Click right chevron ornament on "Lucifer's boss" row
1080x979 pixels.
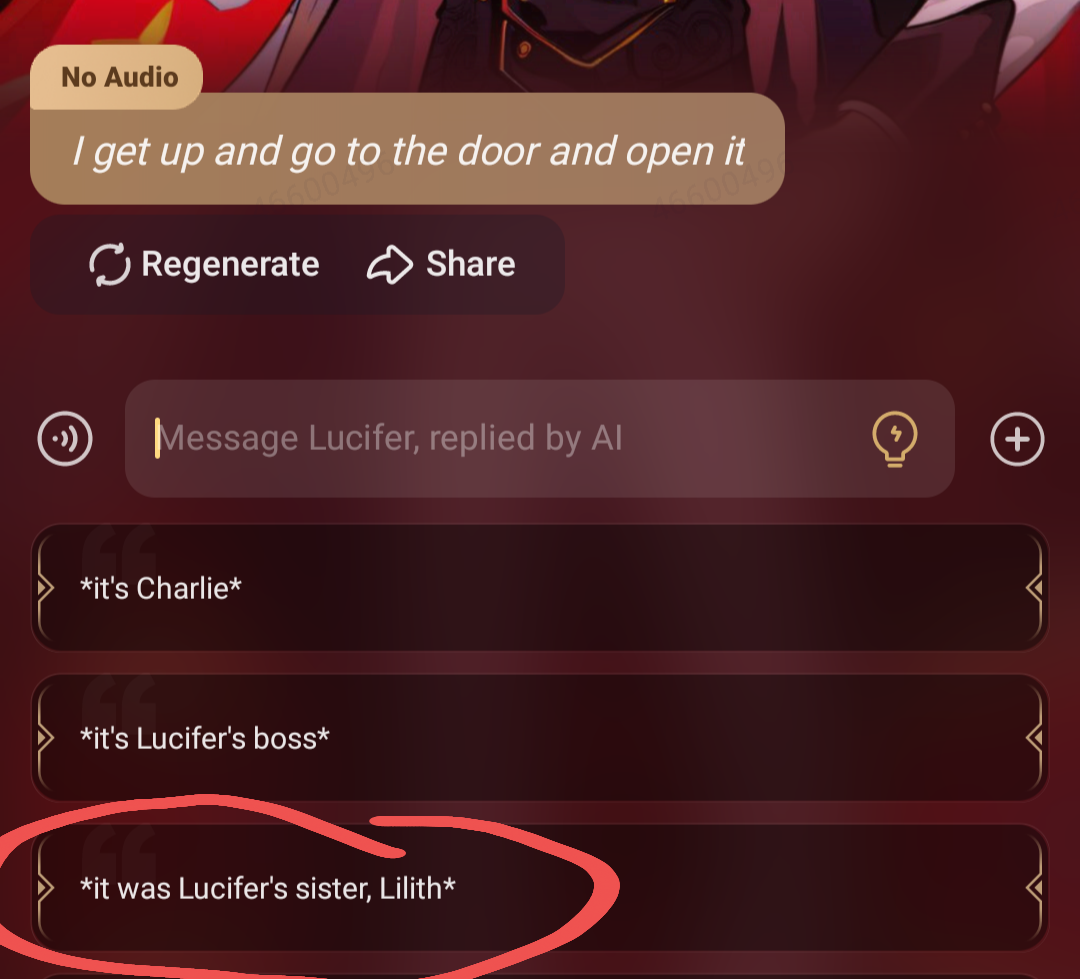(1034, 738)
